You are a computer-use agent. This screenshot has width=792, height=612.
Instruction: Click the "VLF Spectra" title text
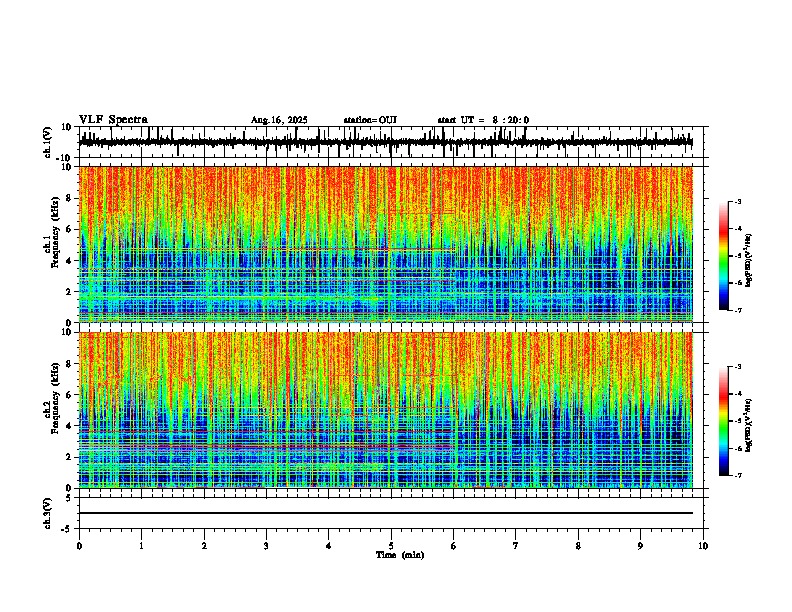coord(113,120)
